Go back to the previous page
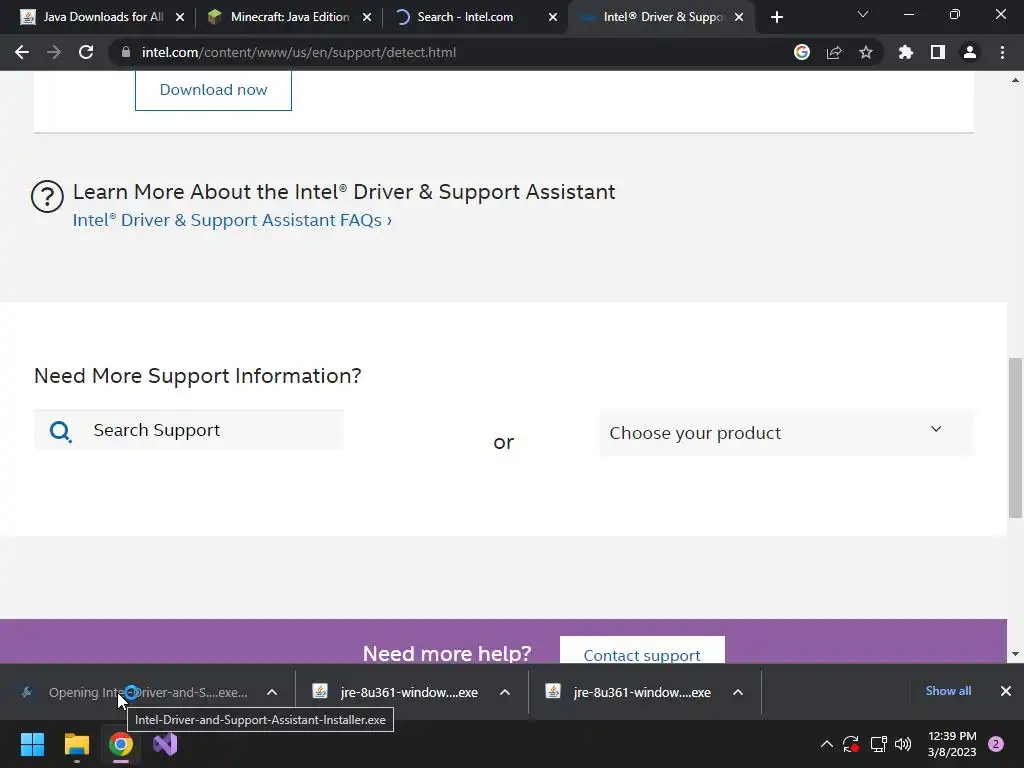1024x768 pixels. click(22, 52)
